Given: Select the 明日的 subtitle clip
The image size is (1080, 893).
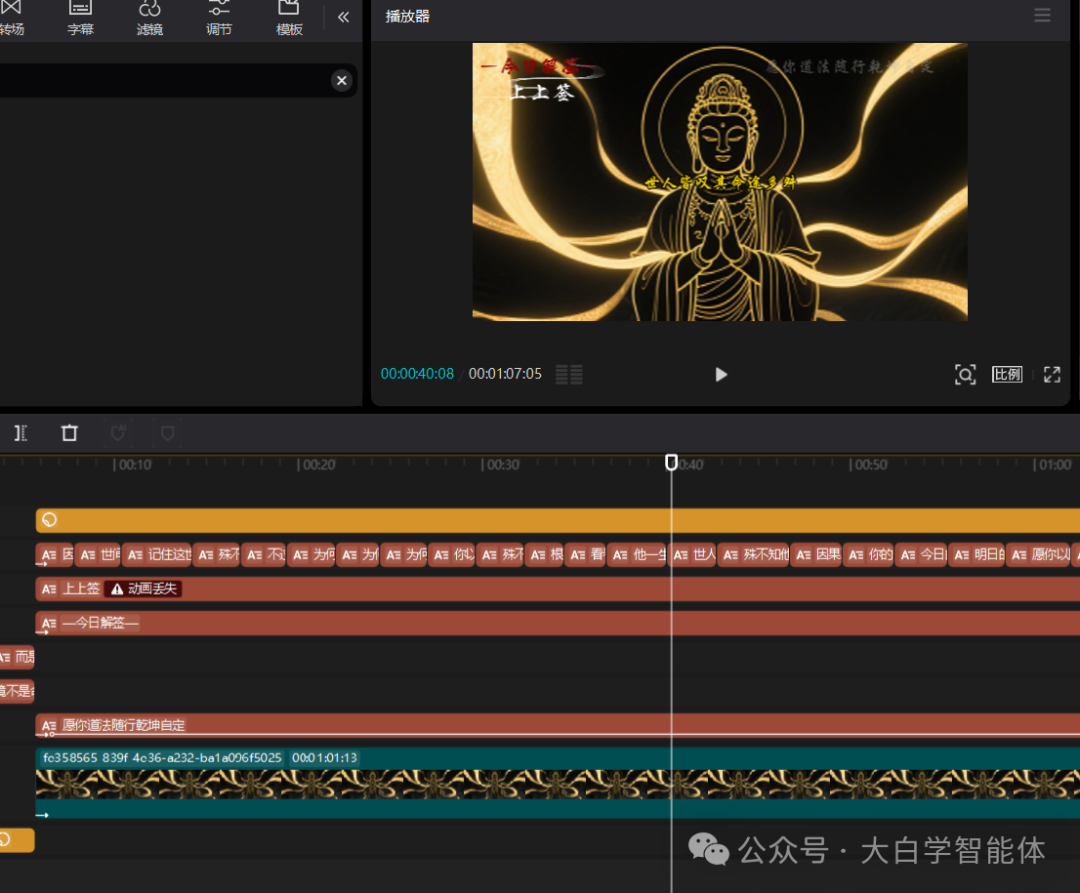Looking at the screenshot, I should click(977, 554).
